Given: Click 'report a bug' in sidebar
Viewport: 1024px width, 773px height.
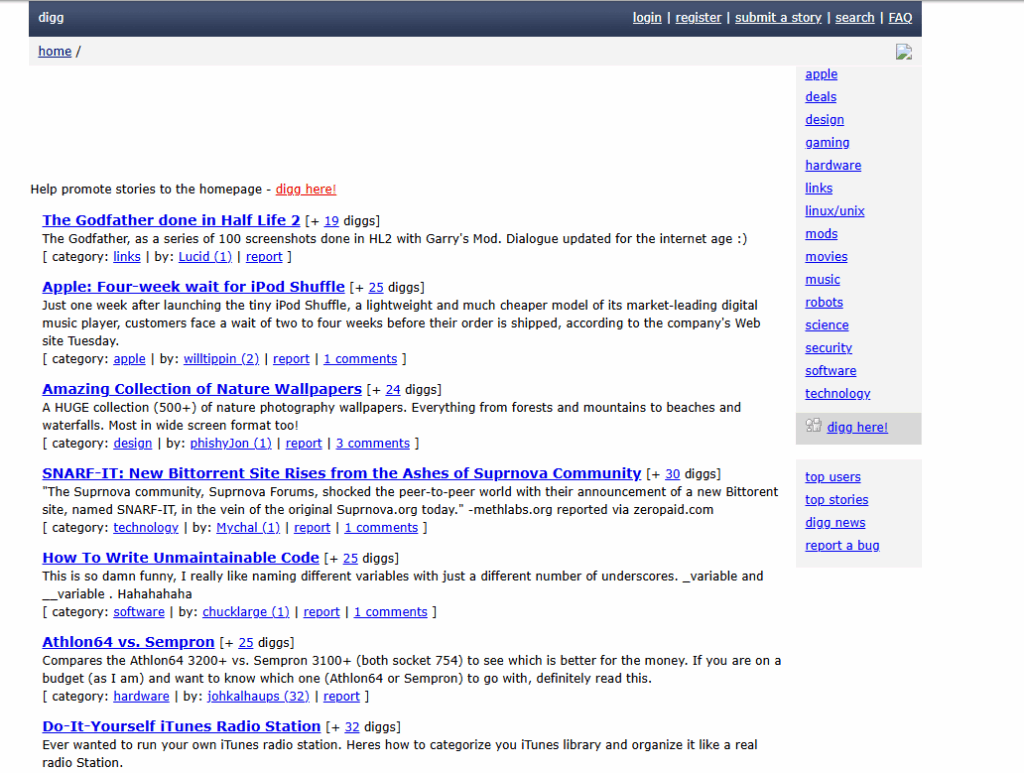Looking at the screenshot, I should tap(842, 545).
